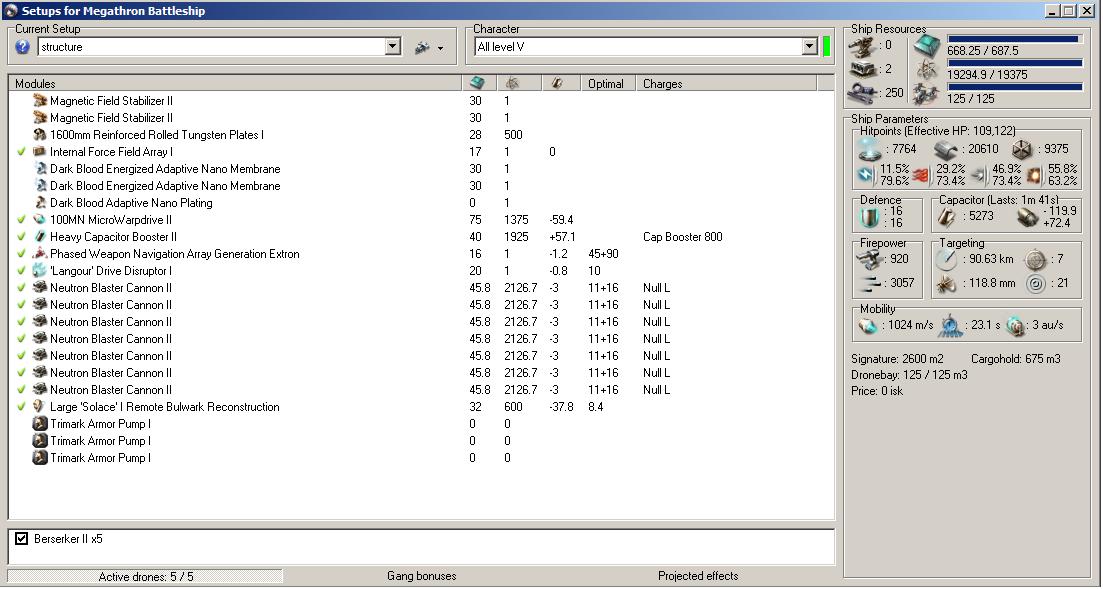Click the warp speed icon showing 3 au/s

1015,326
